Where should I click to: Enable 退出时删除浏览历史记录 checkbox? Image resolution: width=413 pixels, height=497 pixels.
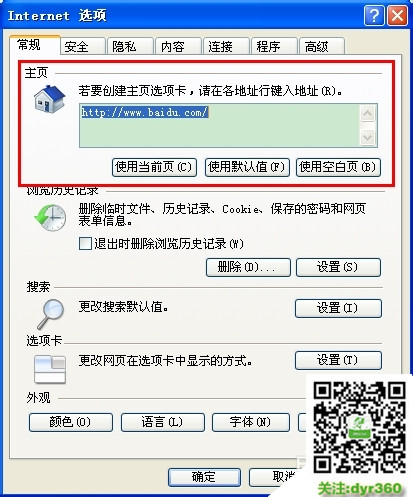tap(85, 243)
